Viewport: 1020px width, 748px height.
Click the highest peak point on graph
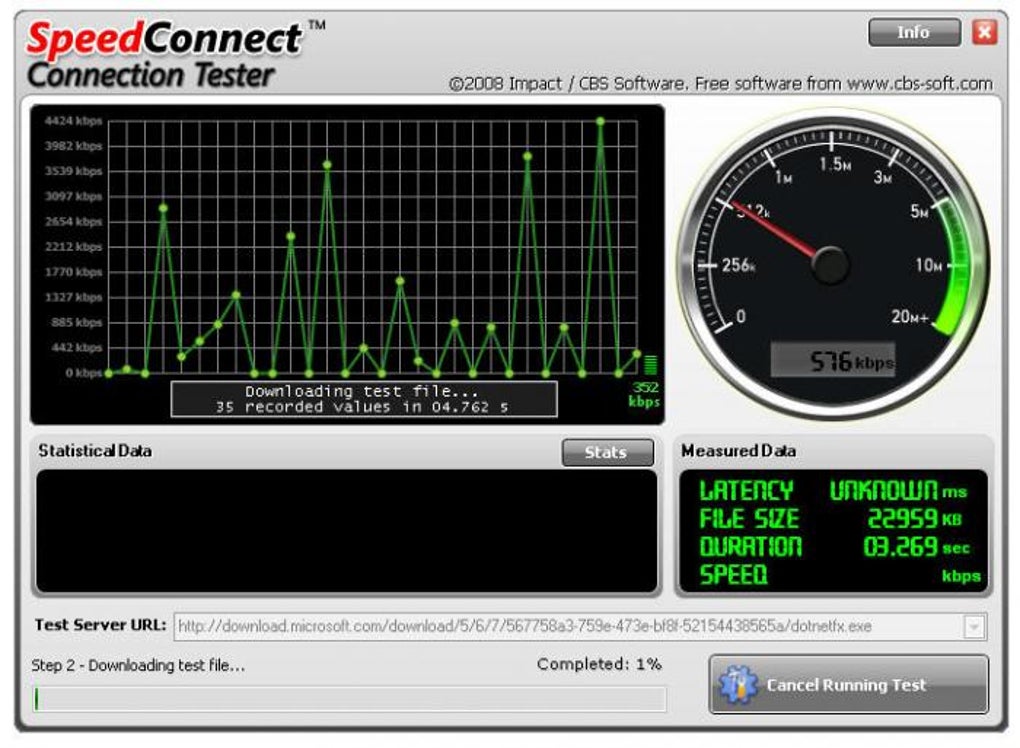click(x=600, y=122)
